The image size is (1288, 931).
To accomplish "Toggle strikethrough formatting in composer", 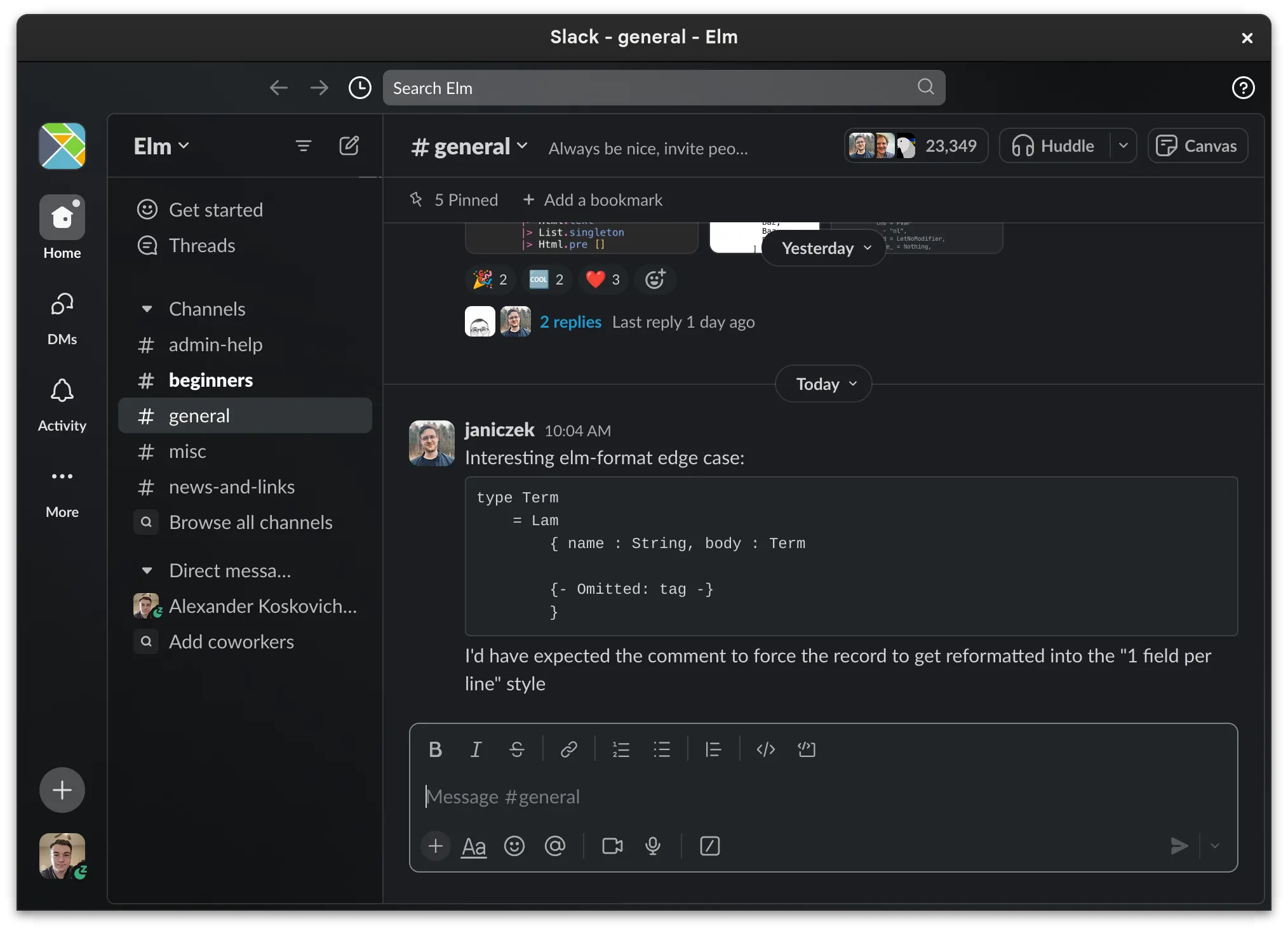I will point(516,750).
